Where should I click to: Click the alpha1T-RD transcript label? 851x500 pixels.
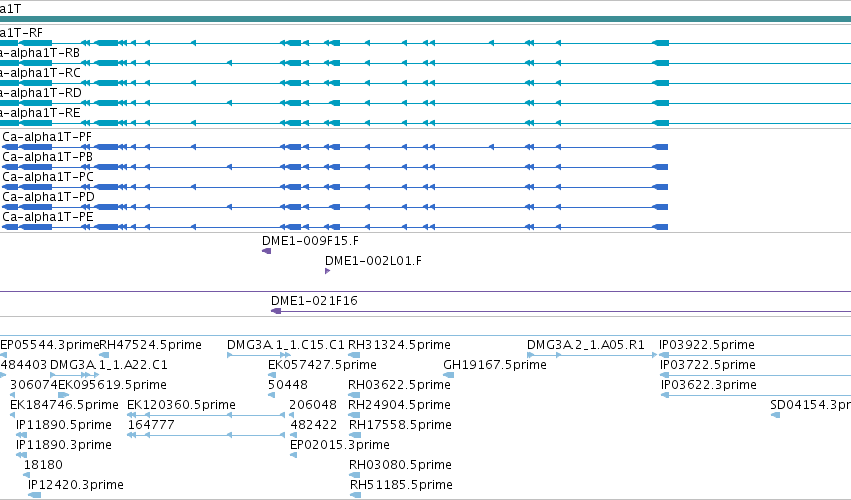(x=41, y=93)
